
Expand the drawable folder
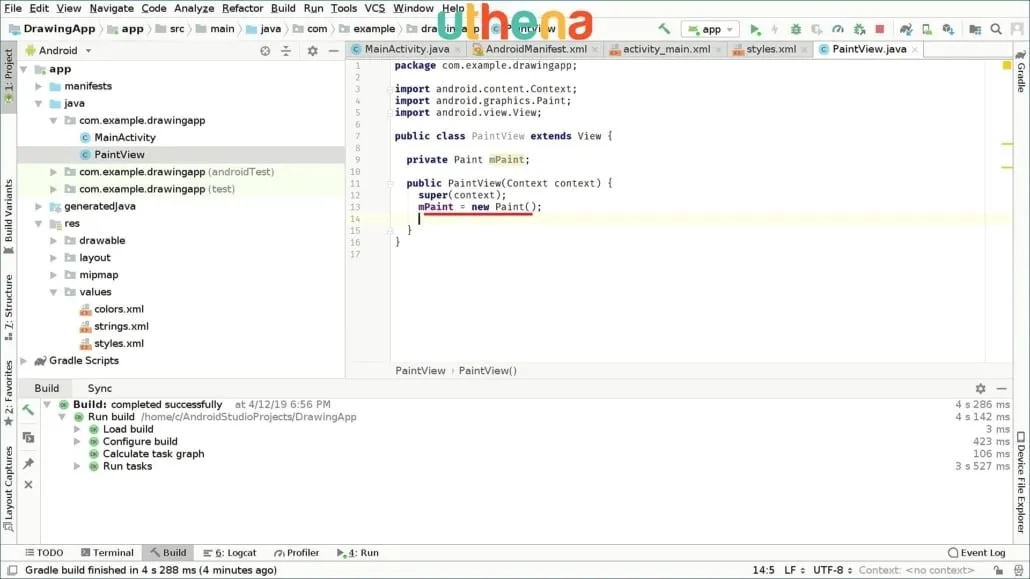54,241
